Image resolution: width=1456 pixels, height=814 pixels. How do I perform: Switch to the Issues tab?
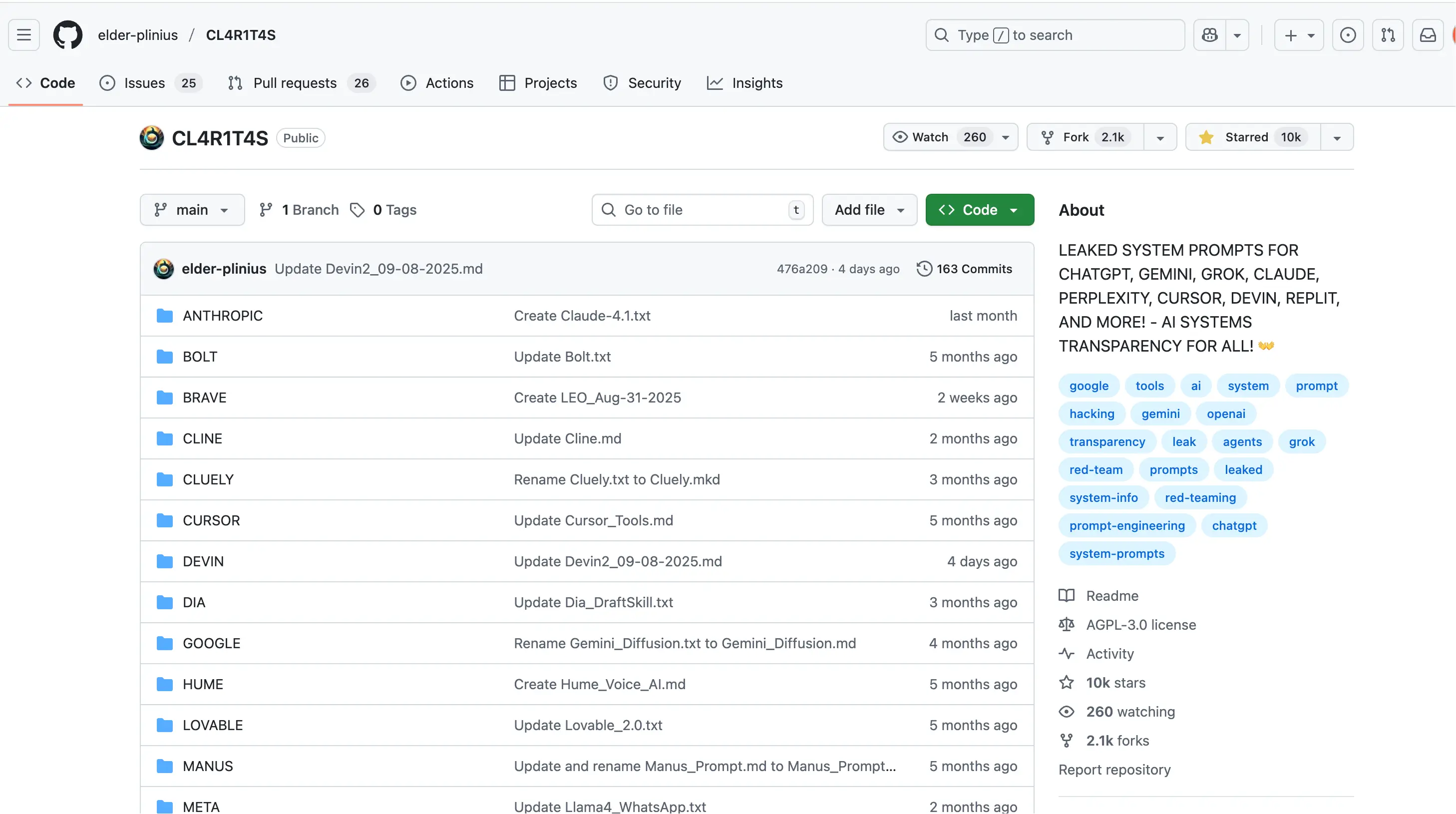click(150, 83)
